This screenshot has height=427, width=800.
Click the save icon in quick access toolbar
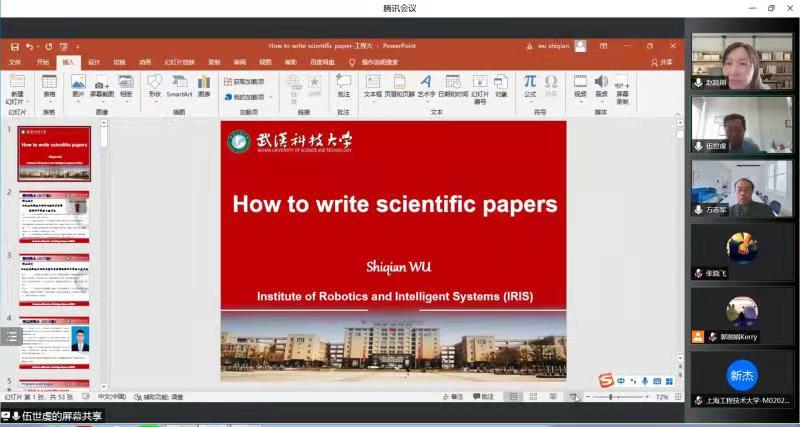point(13,46)
